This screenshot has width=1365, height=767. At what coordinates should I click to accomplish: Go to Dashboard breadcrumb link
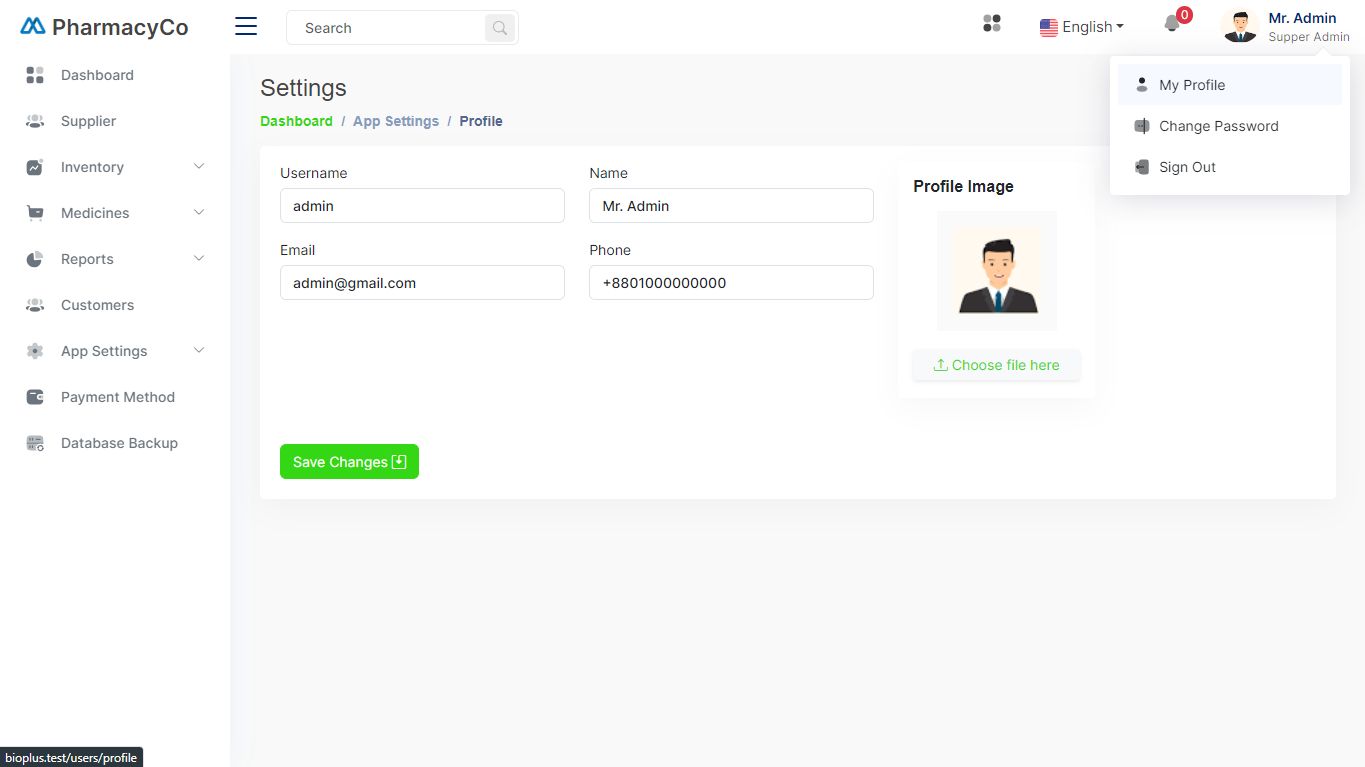coord(296,121)
